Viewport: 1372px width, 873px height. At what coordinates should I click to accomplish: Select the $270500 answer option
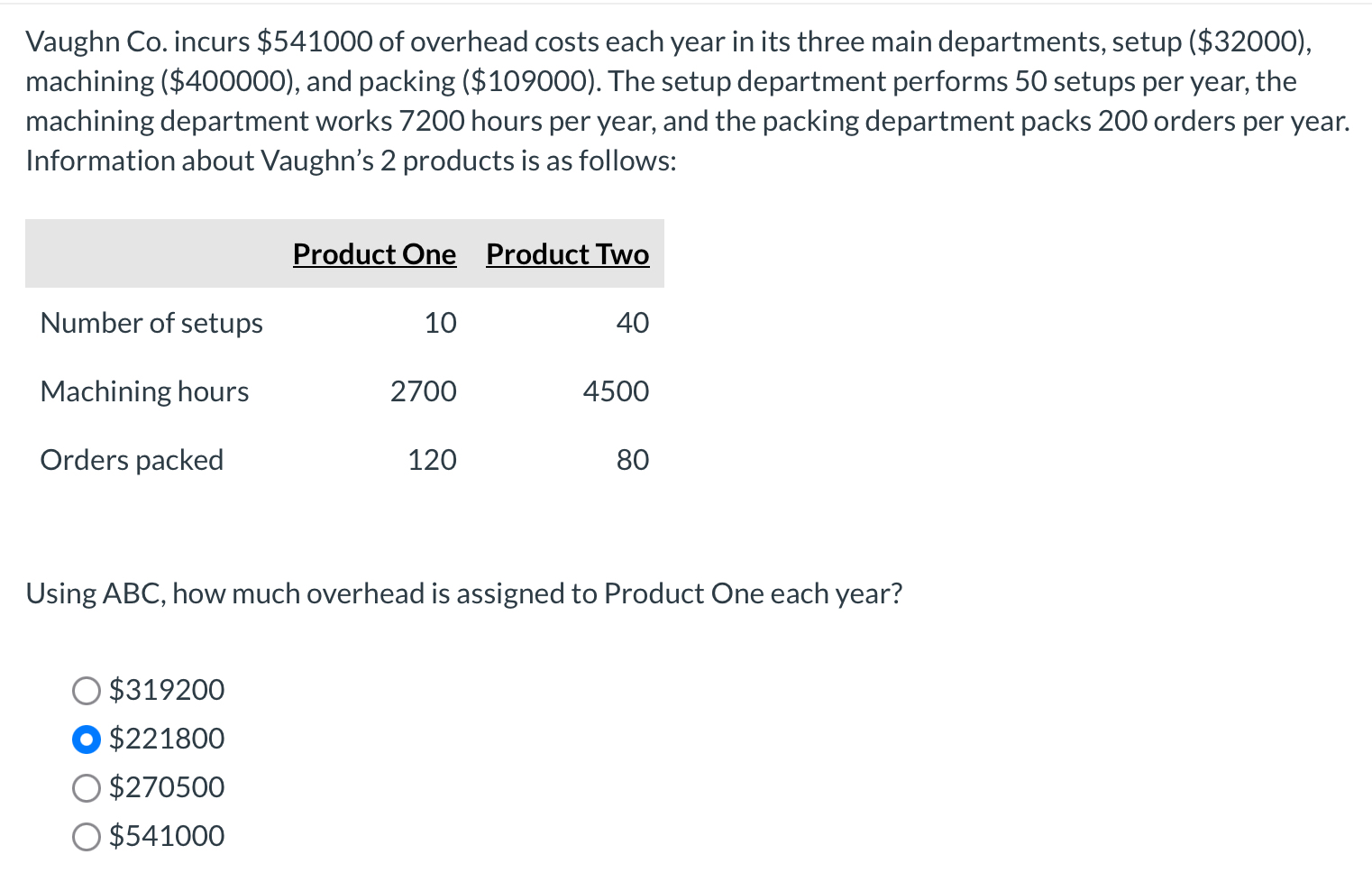click(x=86, y=787)
